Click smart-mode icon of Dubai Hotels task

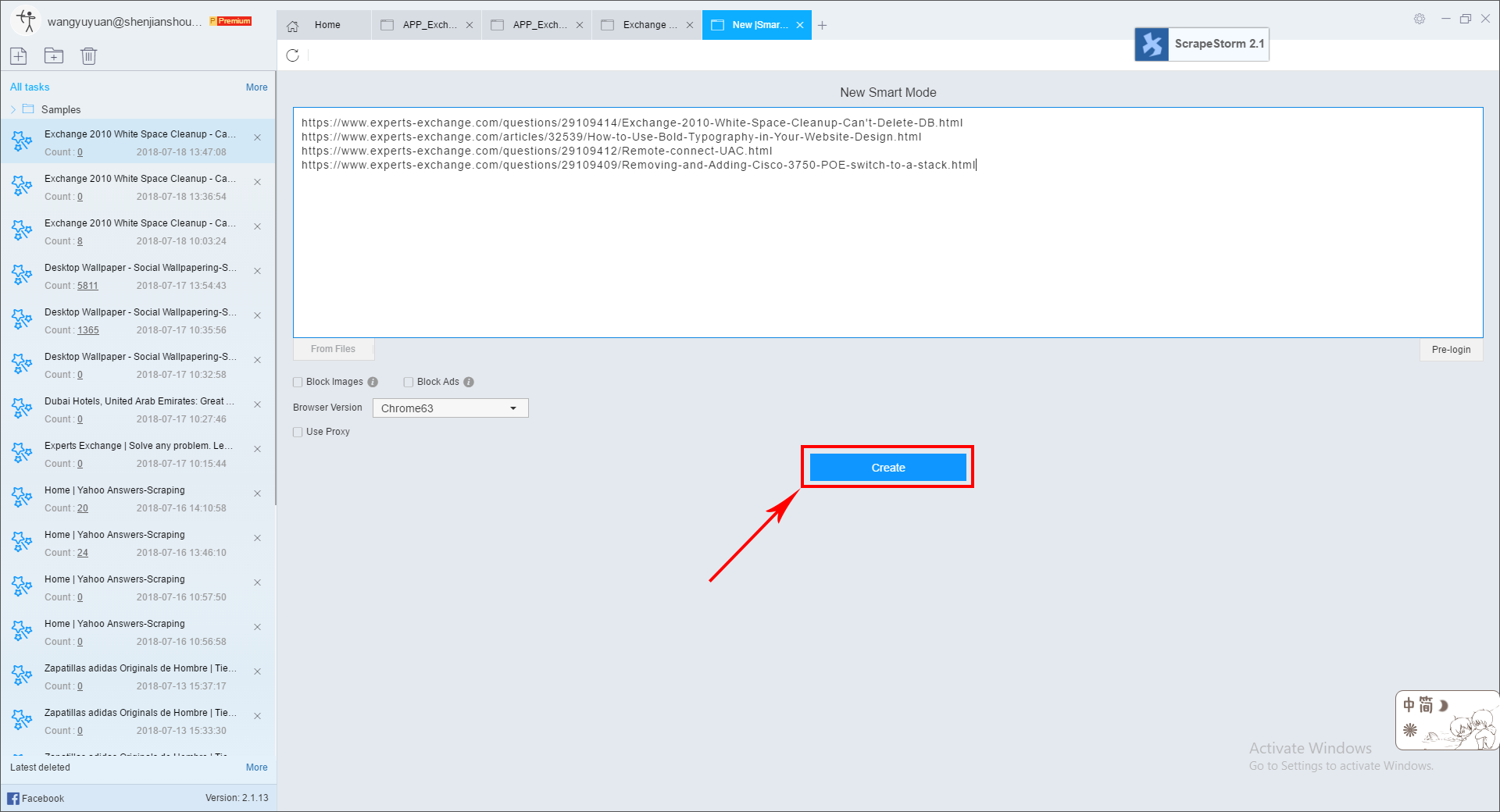pyautogui.click(x=22, y=409)
